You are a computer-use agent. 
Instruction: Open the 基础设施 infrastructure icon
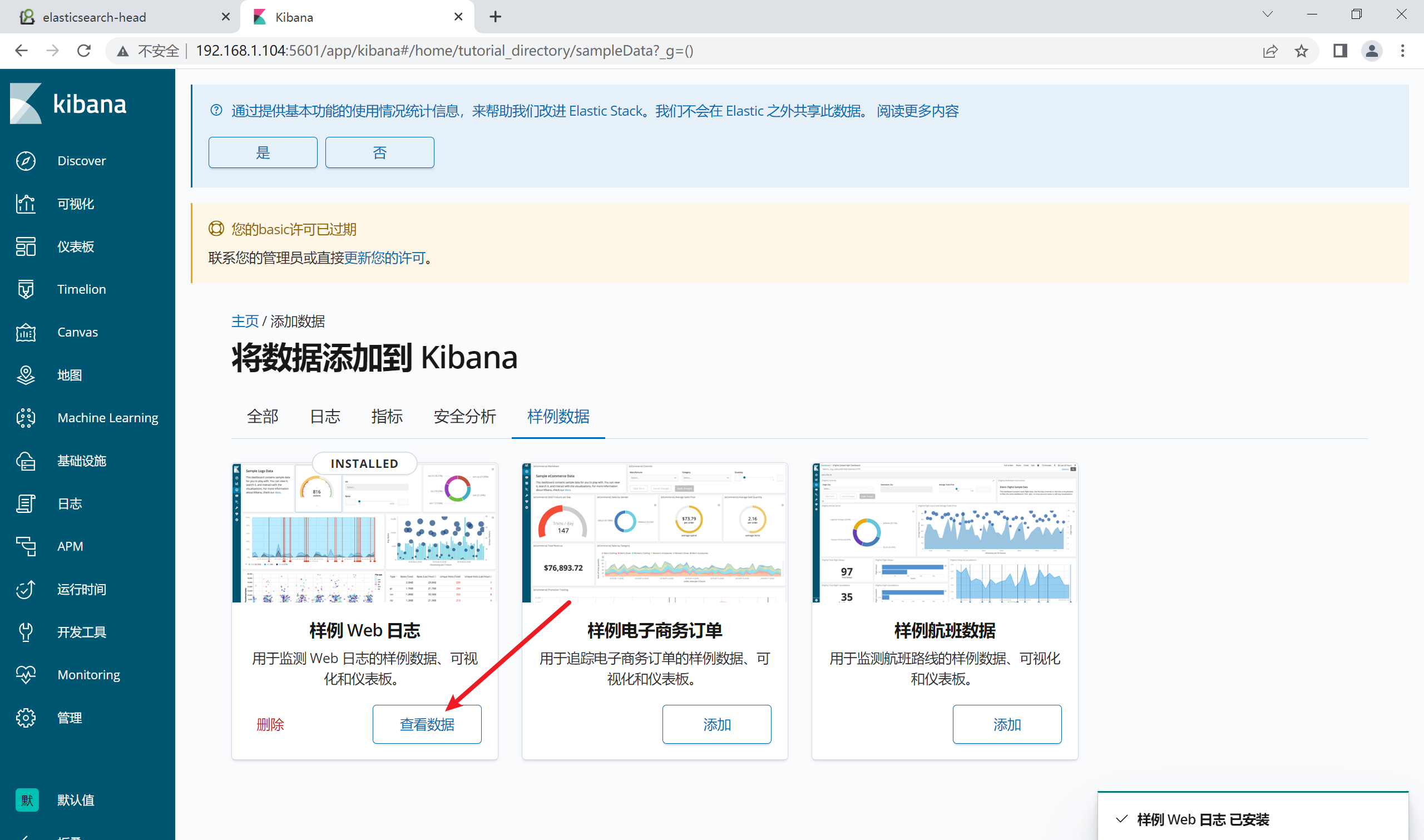tap(26, 461)
